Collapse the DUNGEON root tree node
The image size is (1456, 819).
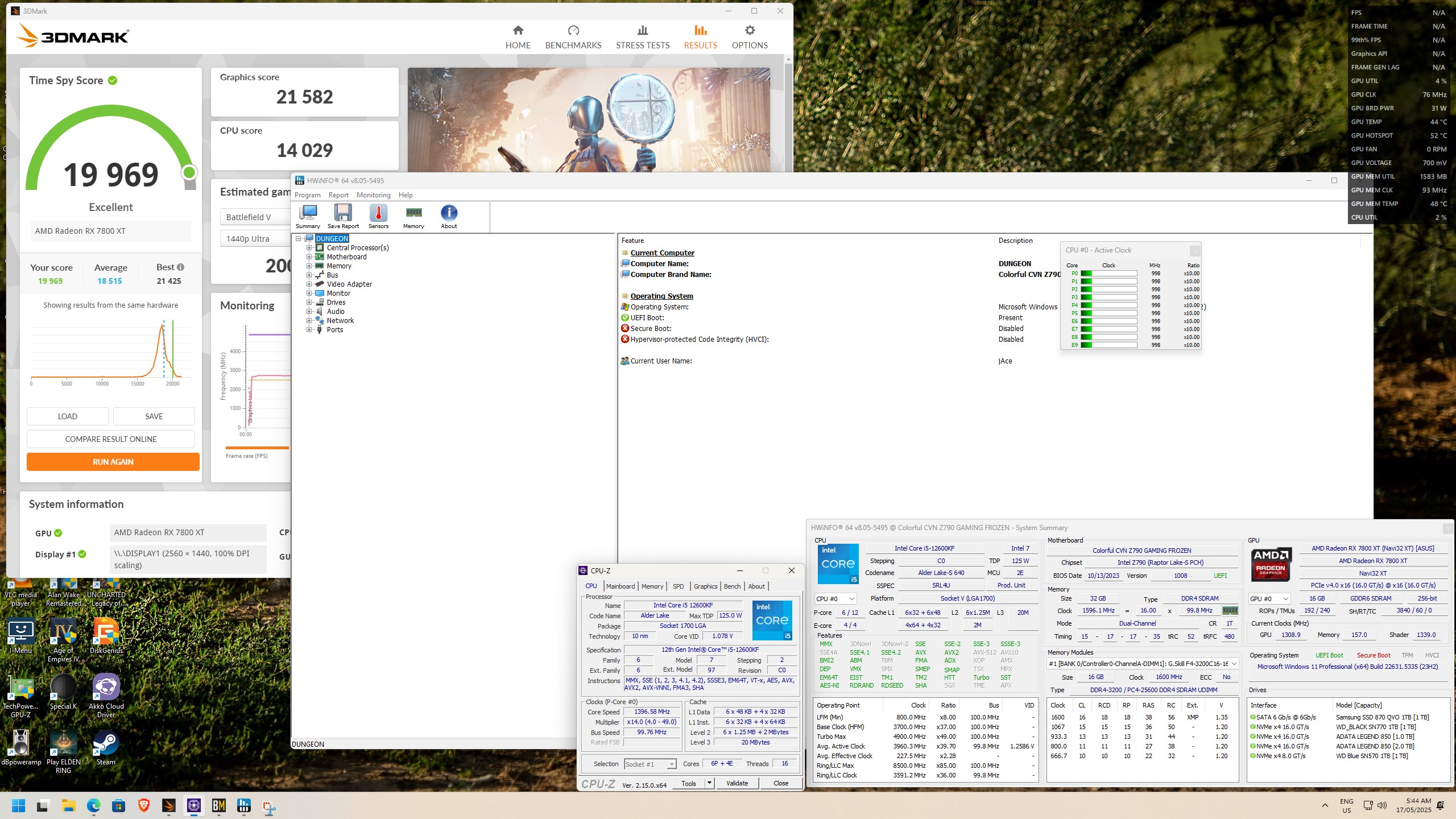[x=298, y=238]
